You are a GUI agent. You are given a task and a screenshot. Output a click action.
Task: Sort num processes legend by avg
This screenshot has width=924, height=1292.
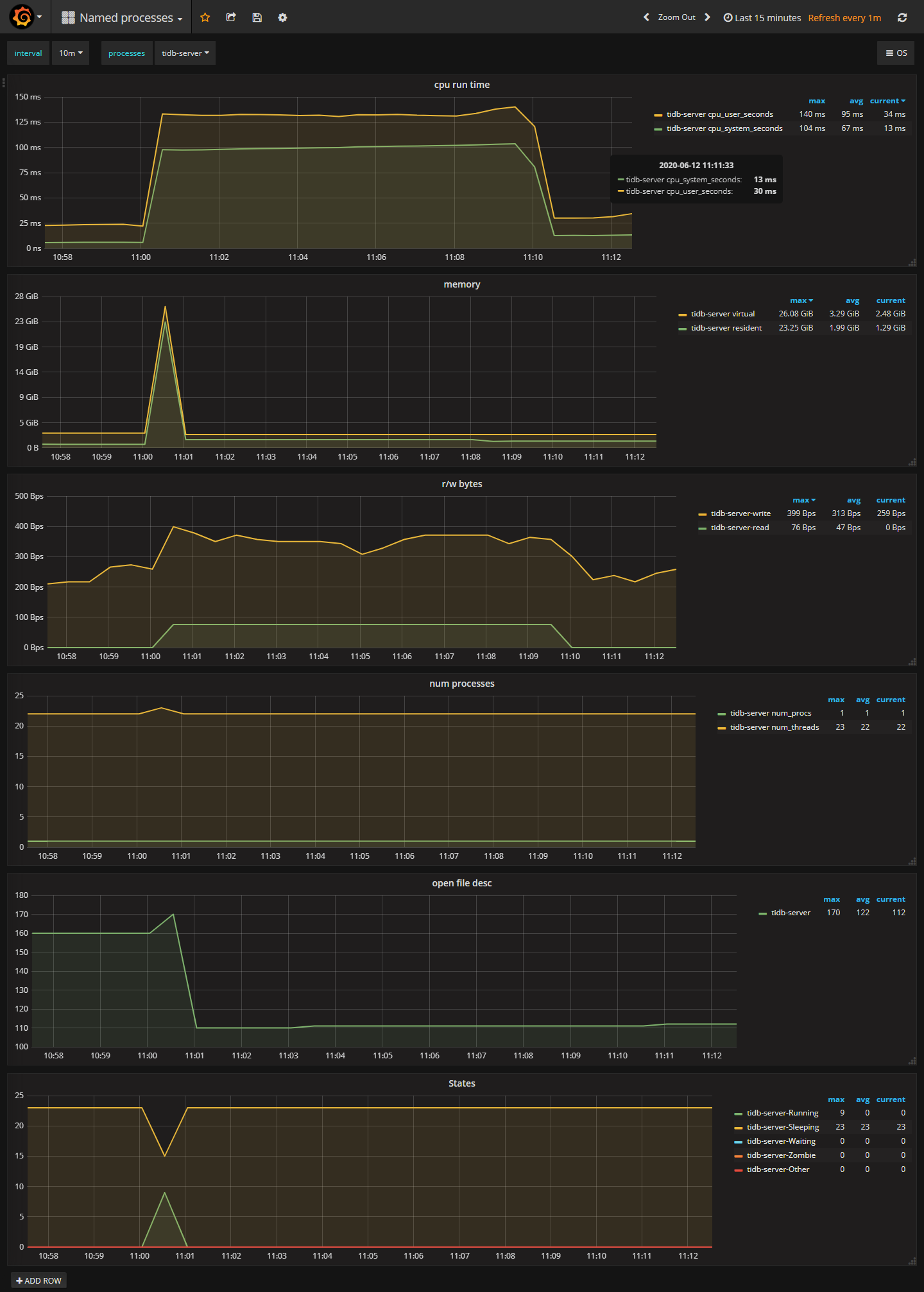862,700
